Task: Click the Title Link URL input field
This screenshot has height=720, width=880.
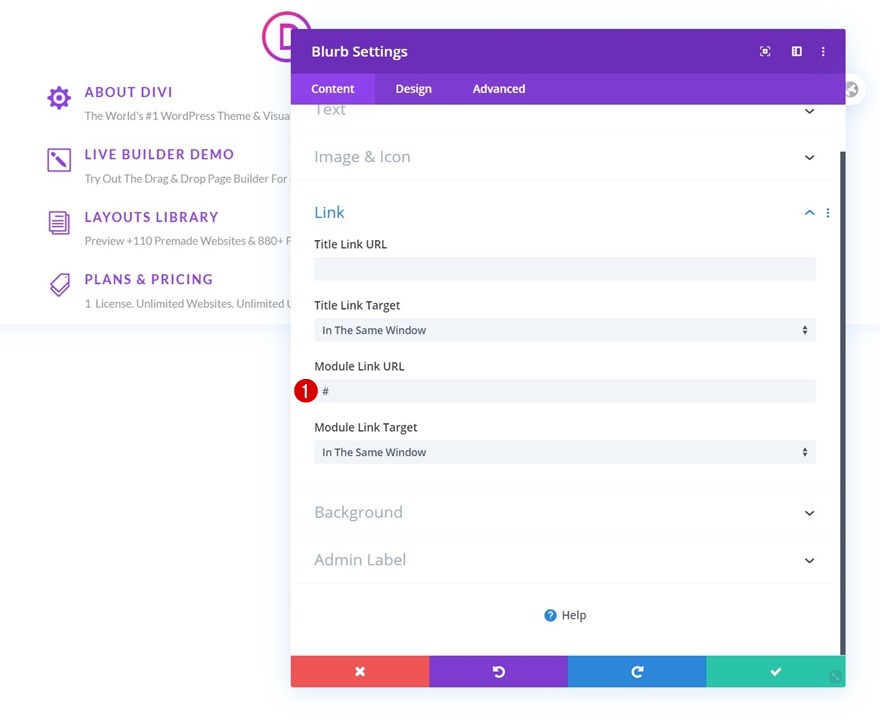Action: [x=565, y=269]
